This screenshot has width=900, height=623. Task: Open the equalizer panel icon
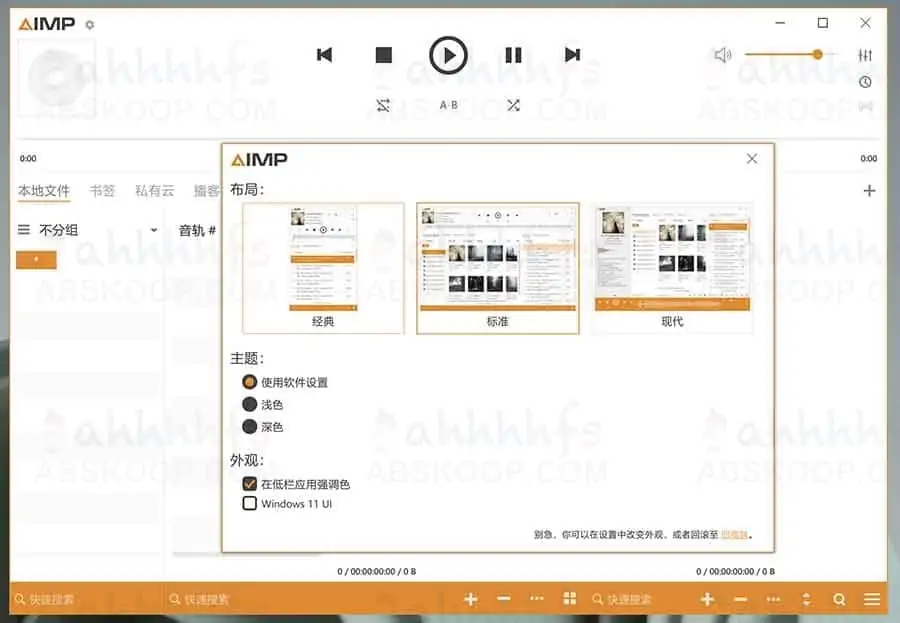[x=865, y=55]
